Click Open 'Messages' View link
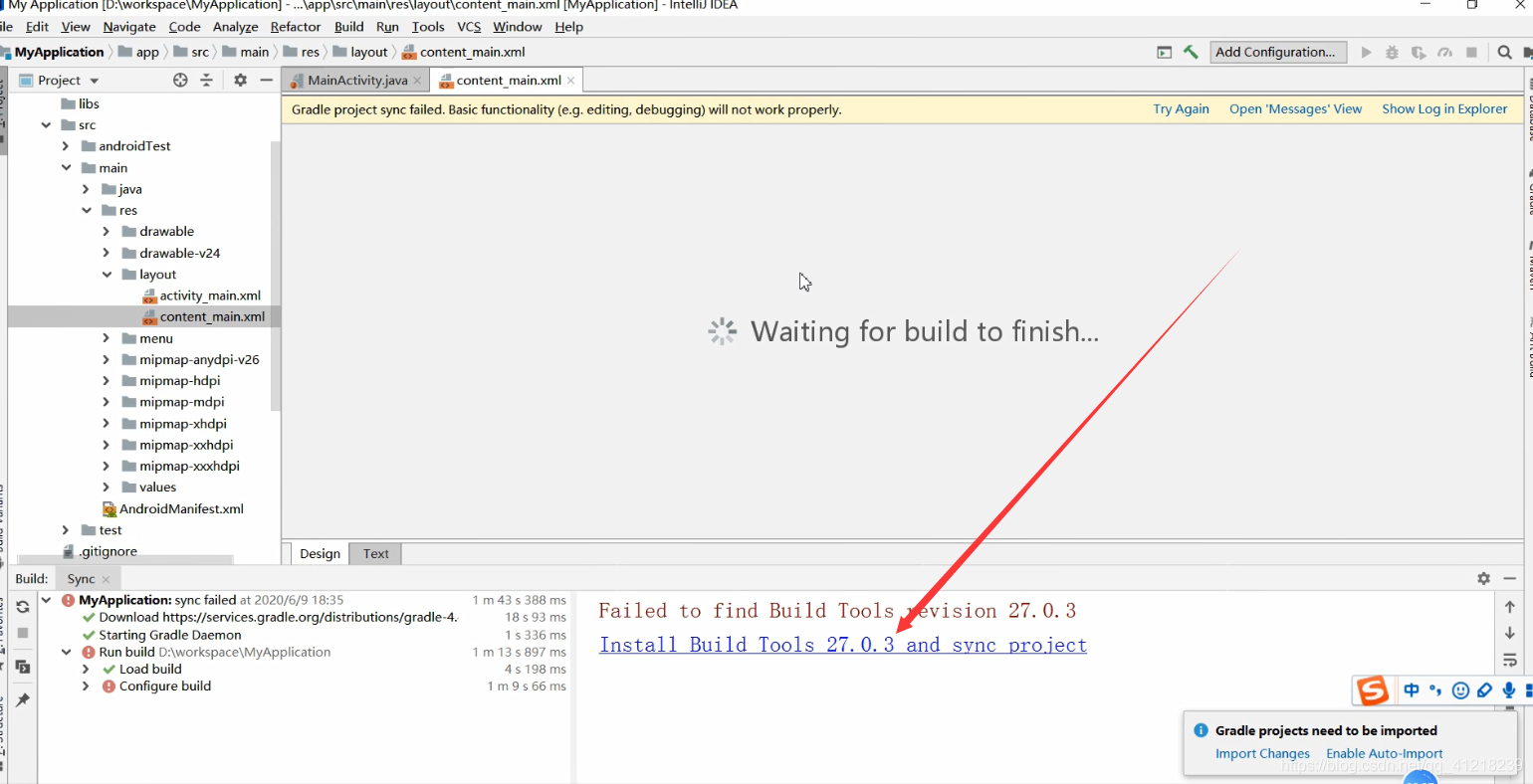The image size is (1533, 784). click(1295, 109)
